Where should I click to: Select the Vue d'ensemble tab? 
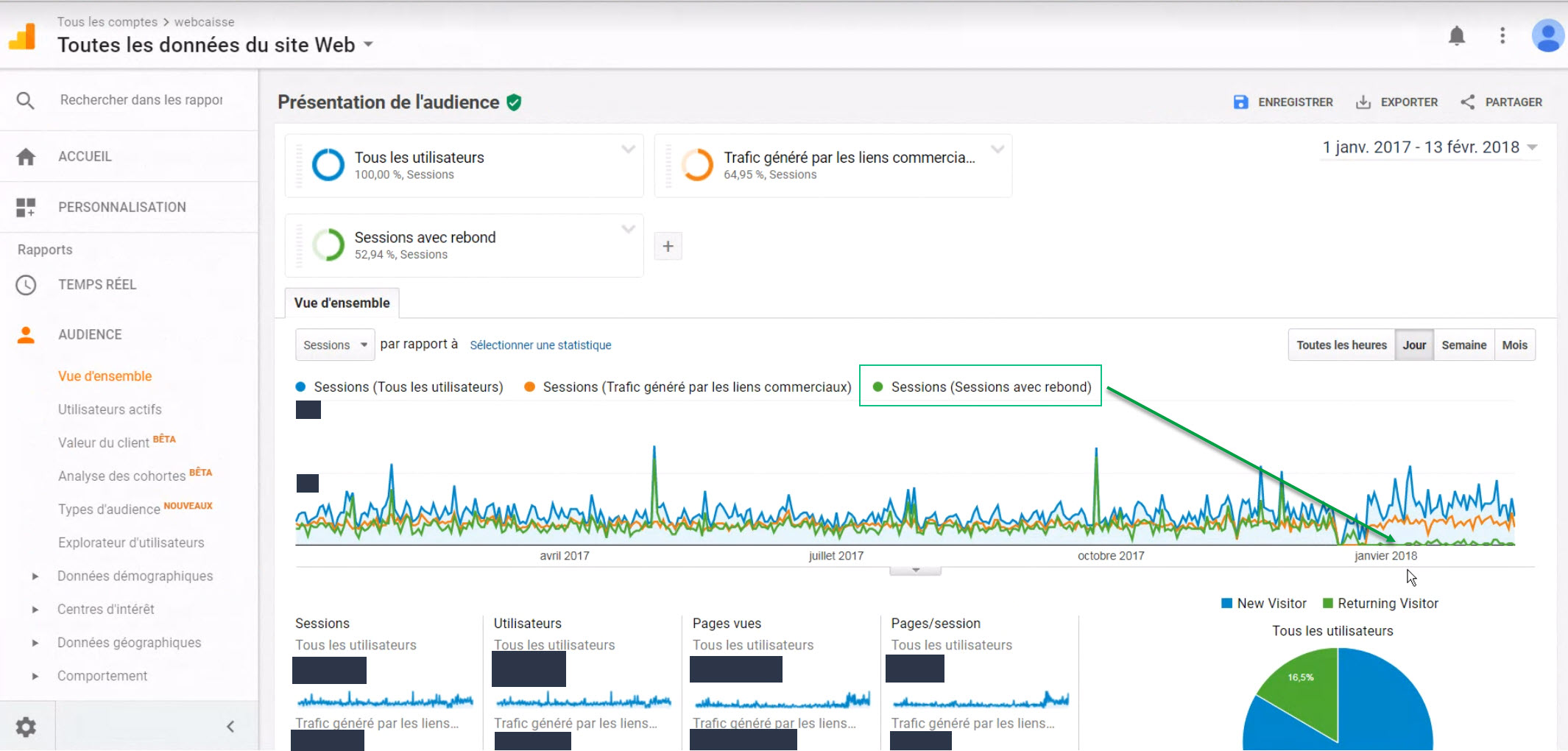tap(342, 303)
